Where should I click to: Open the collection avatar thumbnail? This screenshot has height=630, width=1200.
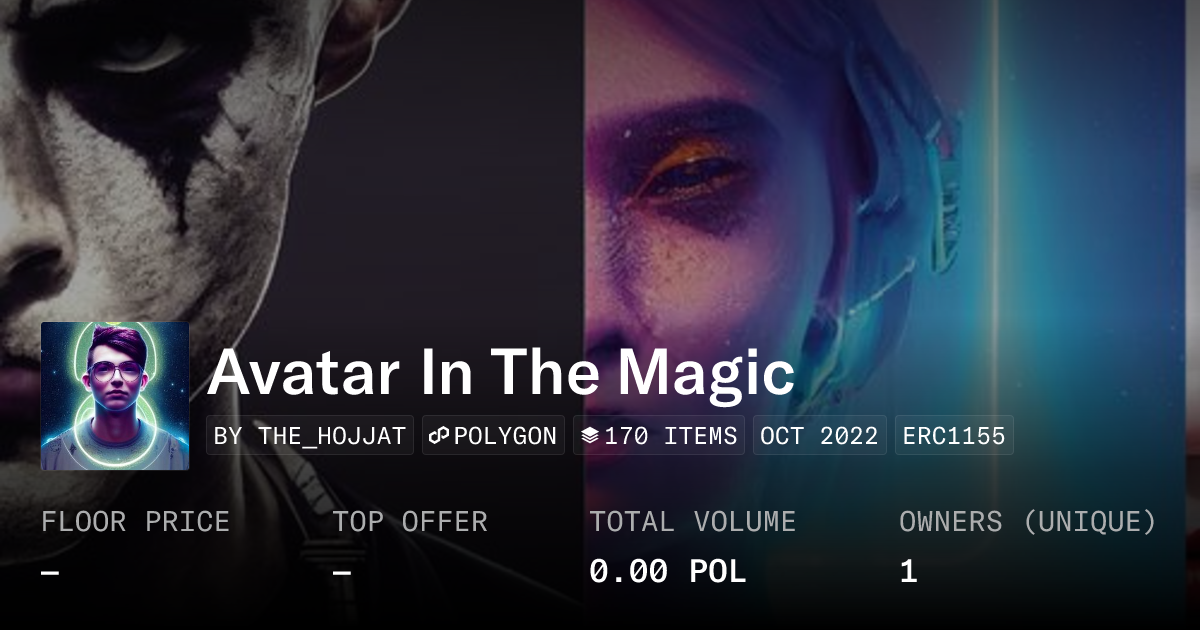coord(115,396)
